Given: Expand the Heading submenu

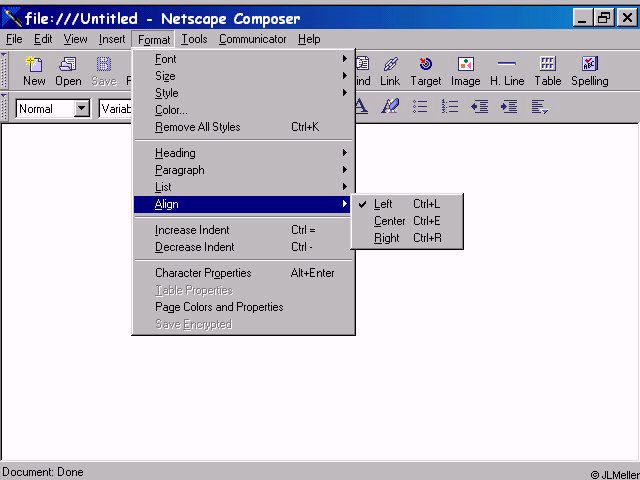Looking at the screenshot, I should [x=243, y=153].
